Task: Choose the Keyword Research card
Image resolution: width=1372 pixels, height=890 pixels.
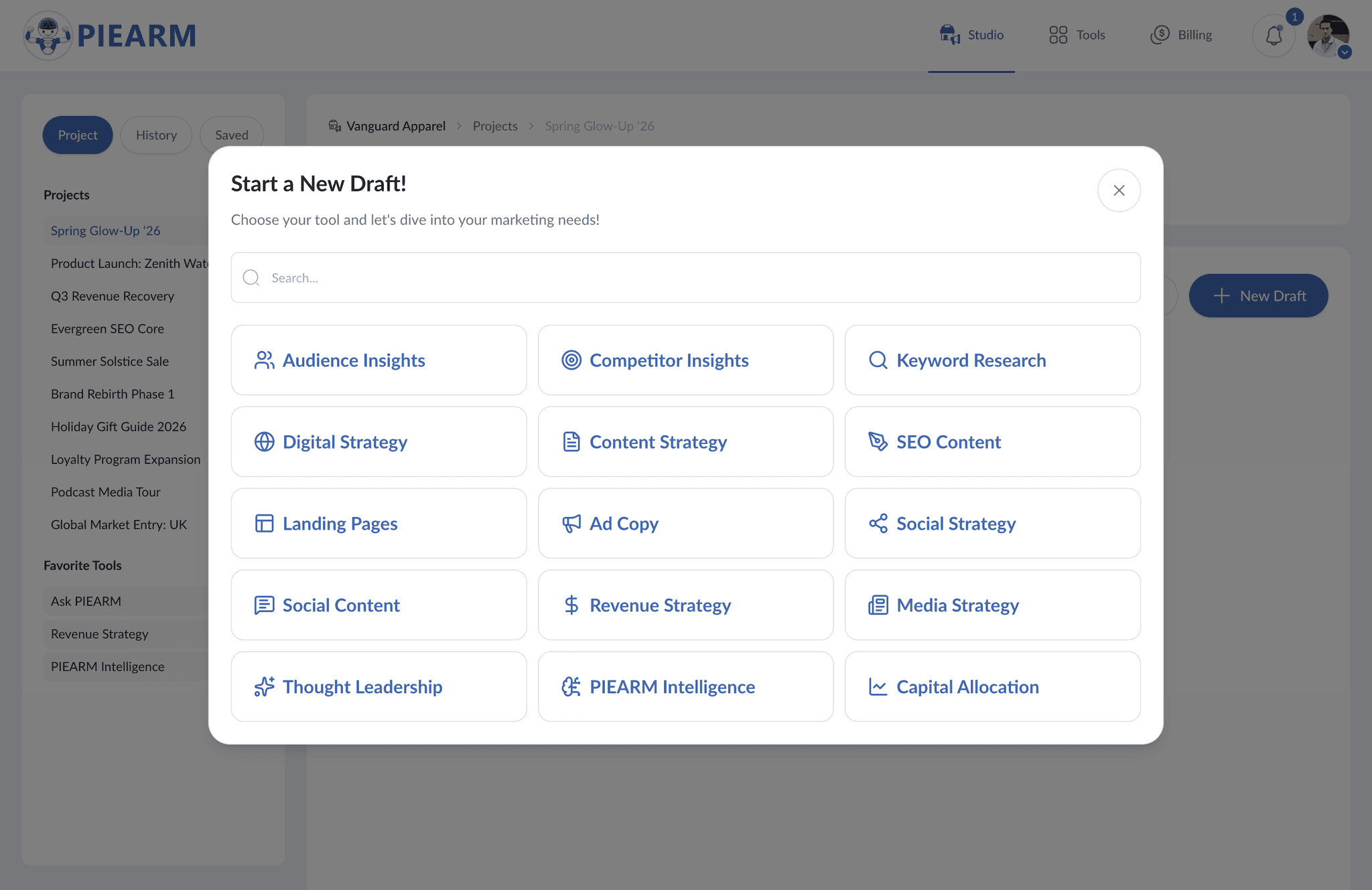Action: coord(993,360)
